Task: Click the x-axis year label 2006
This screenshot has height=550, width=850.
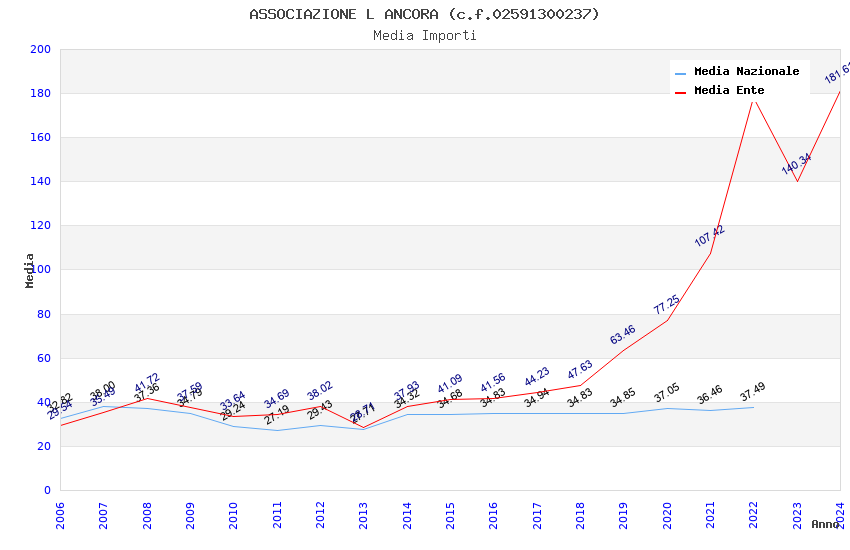Action: coord(60,515)
